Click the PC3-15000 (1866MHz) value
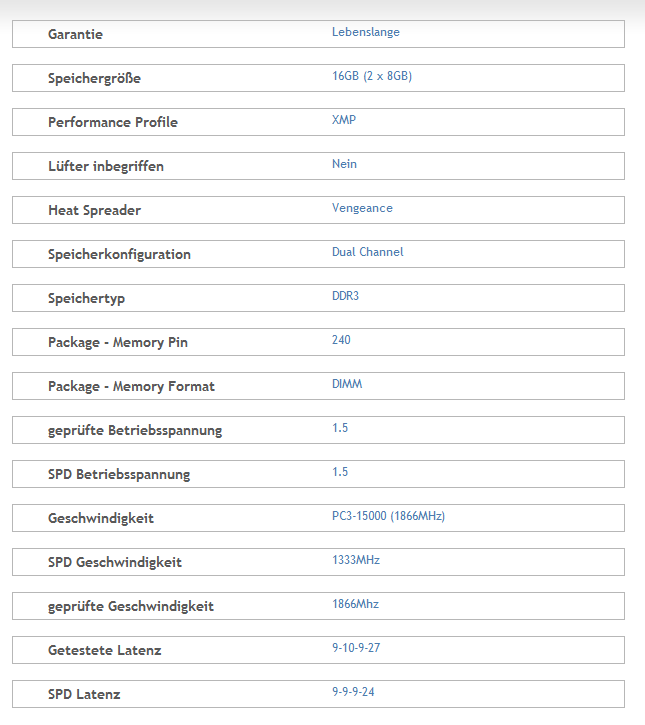Viewport: 645px width, 725px height. pyautogui.click(x=388, y=516)
